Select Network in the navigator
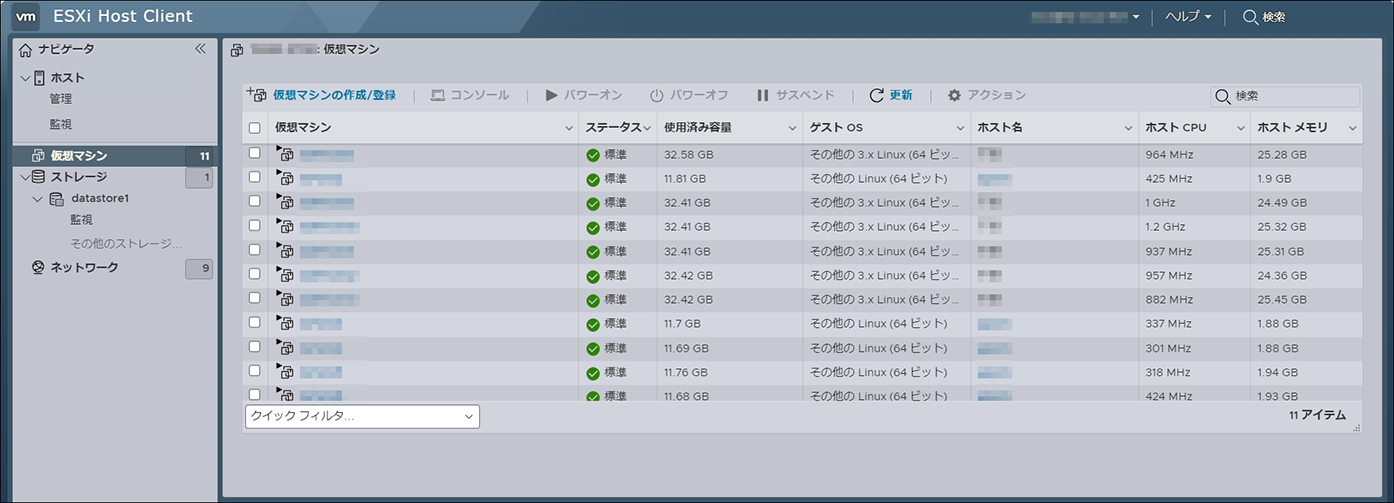Image resolution: width=1394 pixels, height=503 pixels. [x=84, y=268]
